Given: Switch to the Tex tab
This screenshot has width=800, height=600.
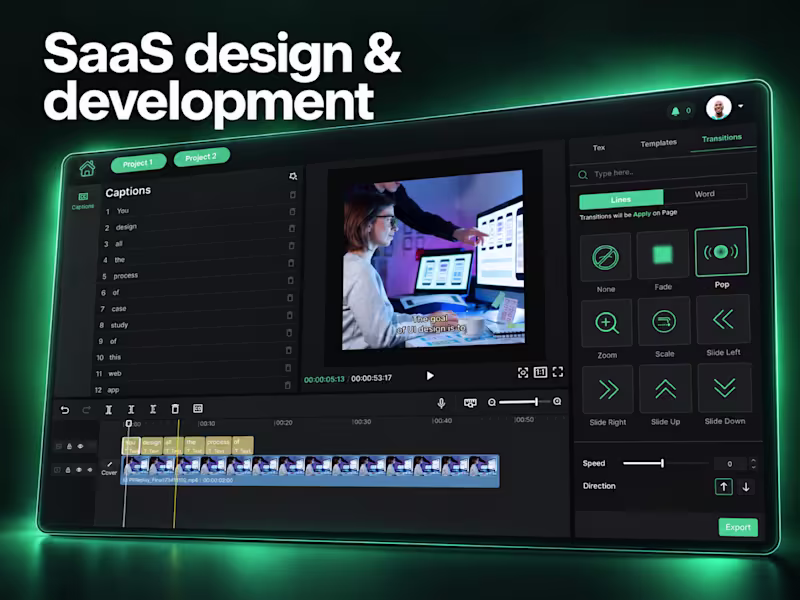Looking at the screenshot, I should point(599,147).
